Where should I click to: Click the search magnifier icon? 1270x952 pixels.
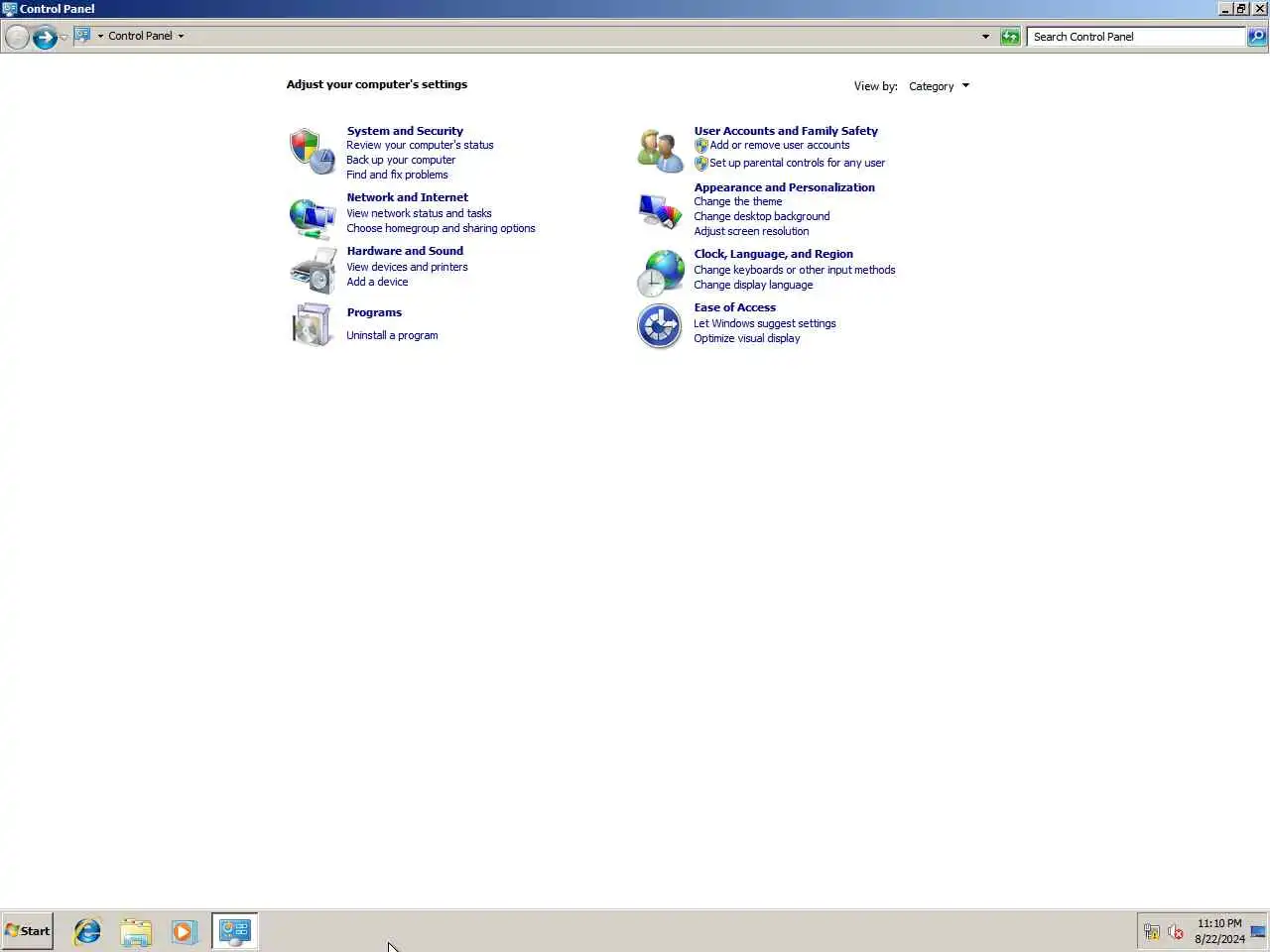coord(1257,37)
